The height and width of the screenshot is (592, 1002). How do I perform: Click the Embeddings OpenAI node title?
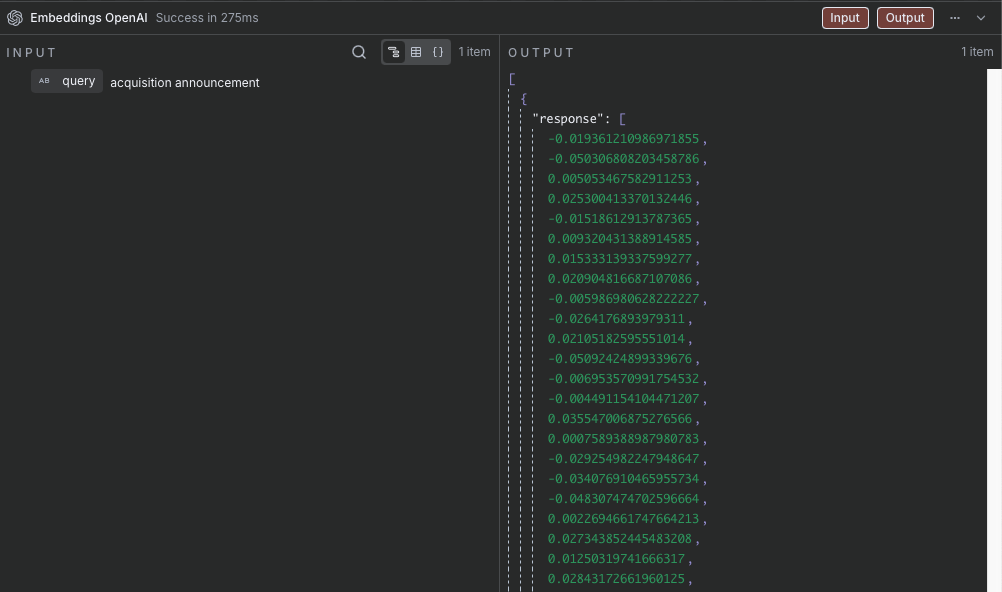point(89,18)
